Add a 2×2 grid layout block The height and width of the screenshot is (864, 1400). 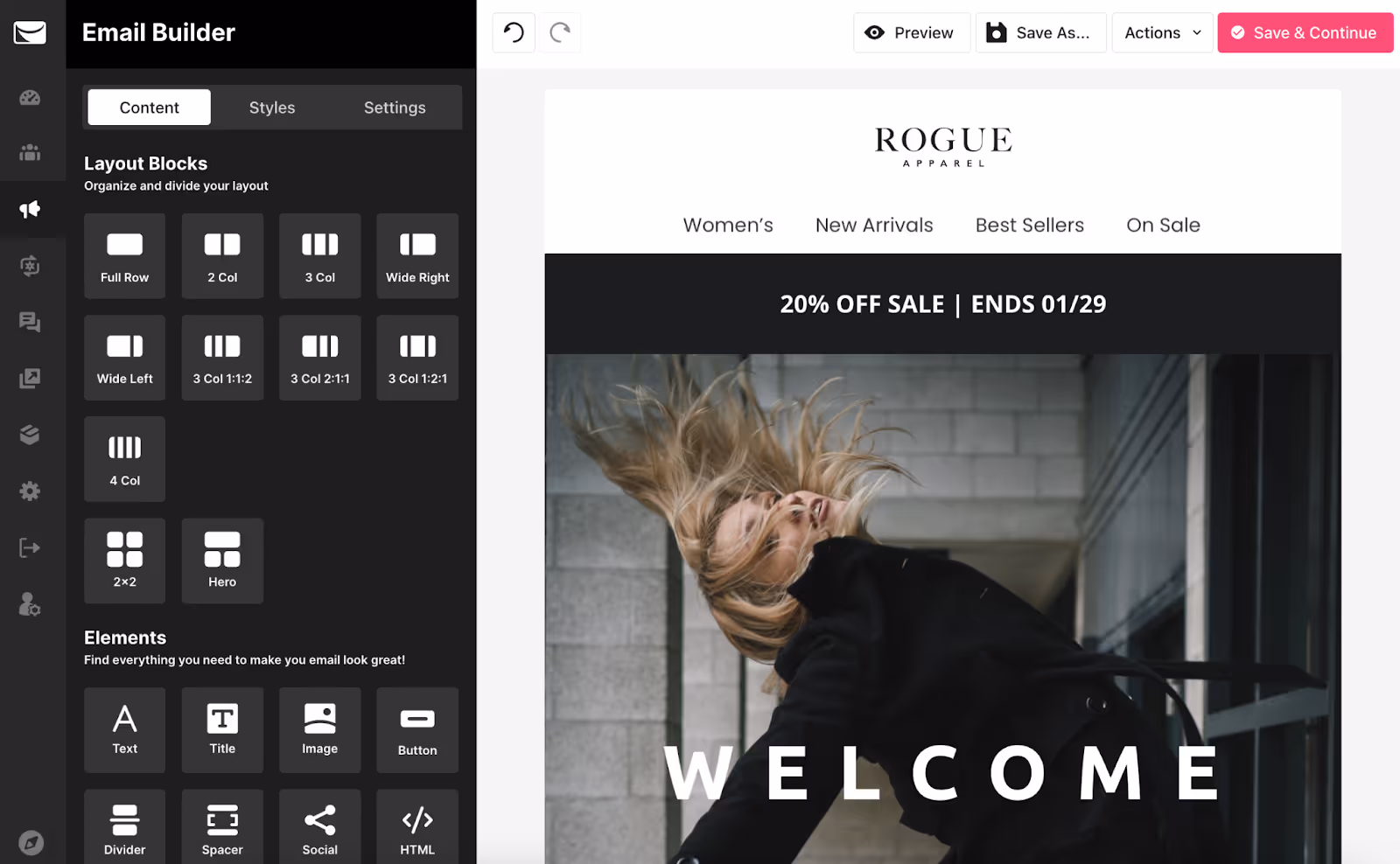[x=124, y=561]
